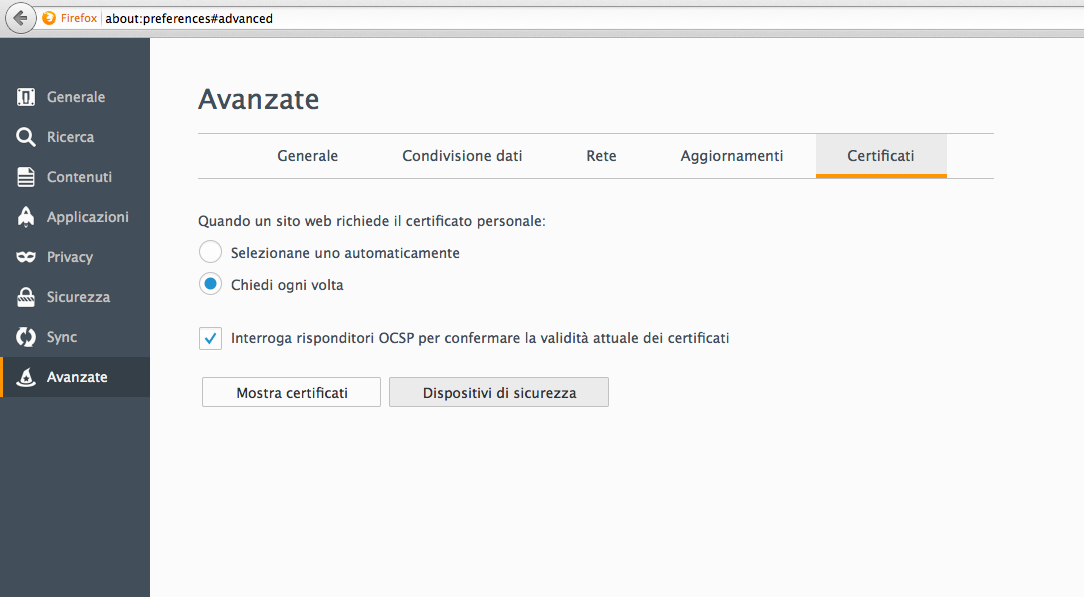Click the Privacy mask icon
Viewport: 1085px width, 598px height.
click(x=26, y=257)
